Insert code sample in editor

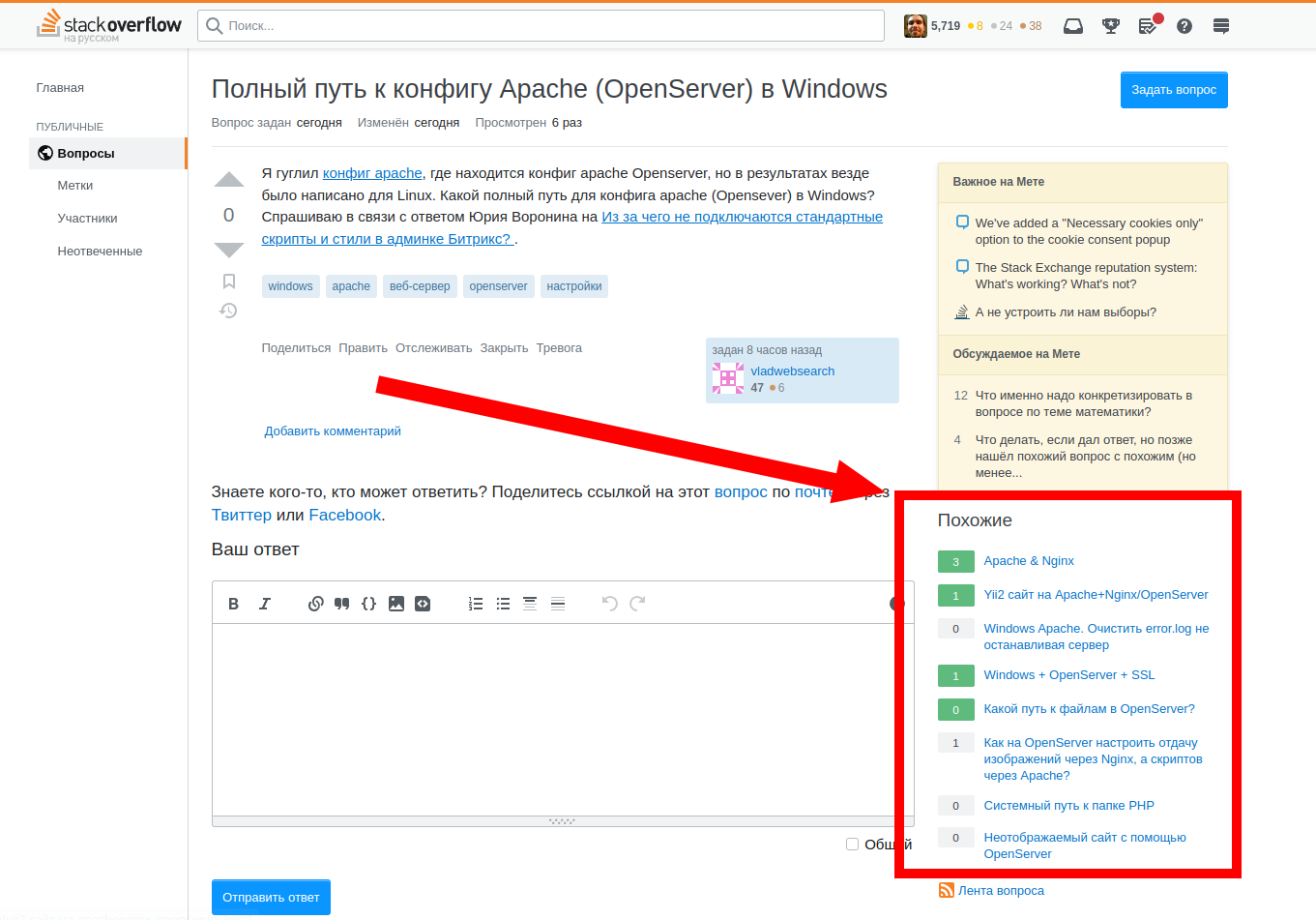pos(369,604)
